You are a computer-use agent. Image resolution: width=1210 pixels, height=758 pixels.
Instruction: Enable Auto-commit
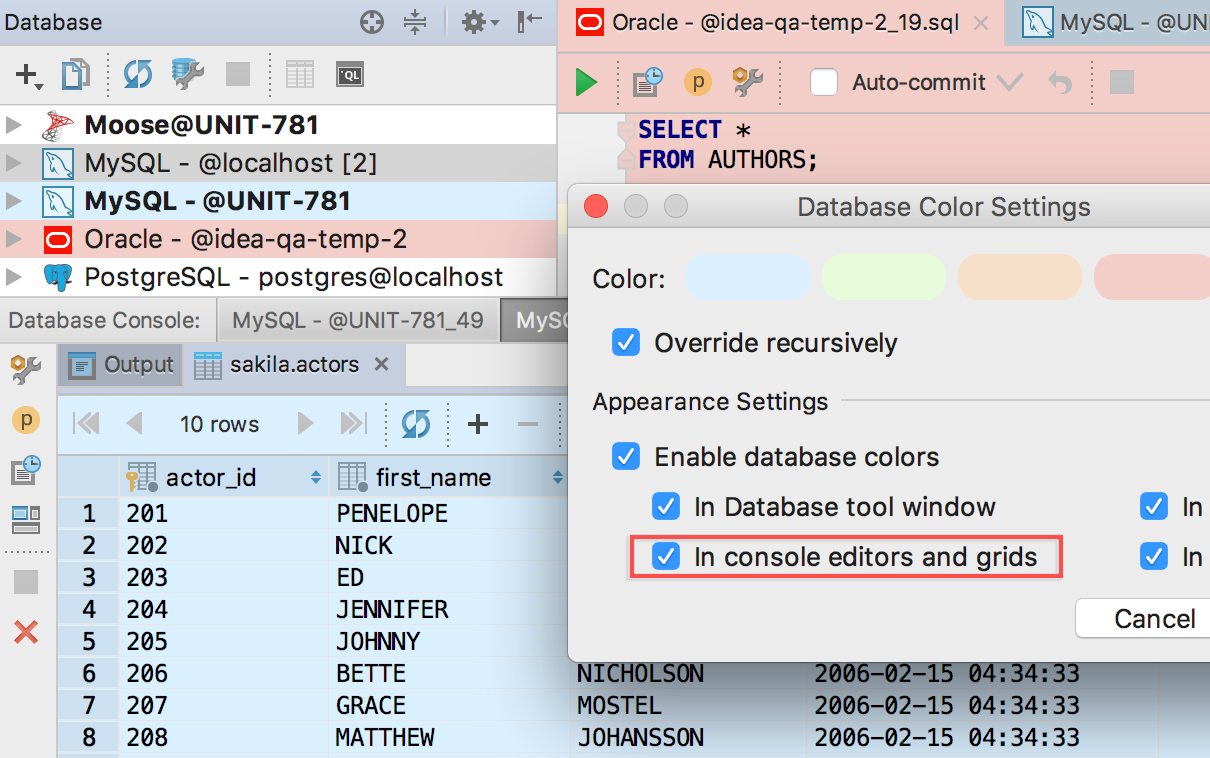coord(824,82)
